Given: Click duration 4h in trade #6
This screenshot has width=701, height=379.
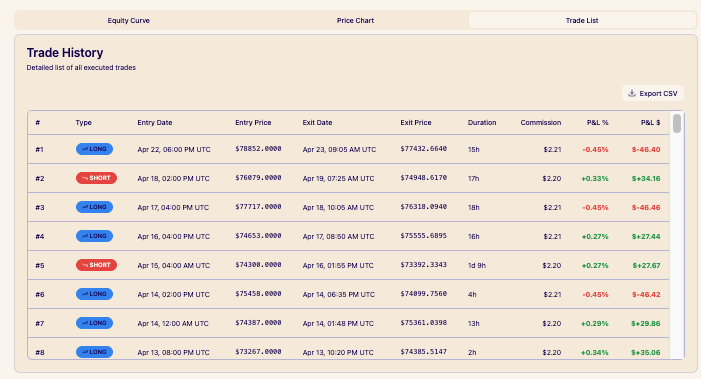Looking at the screenshot, I should click(472, 295).
